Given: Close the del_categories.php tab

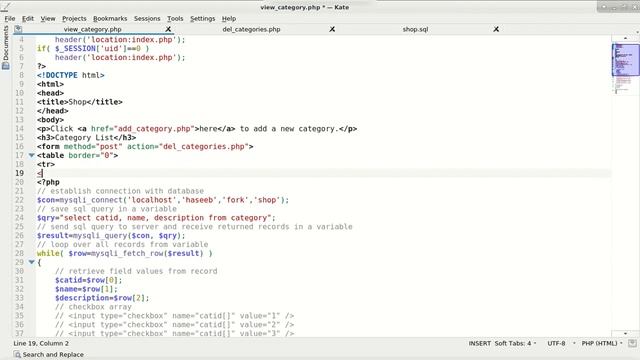Looking at the screenshot, I should click(x=332, y=29).
